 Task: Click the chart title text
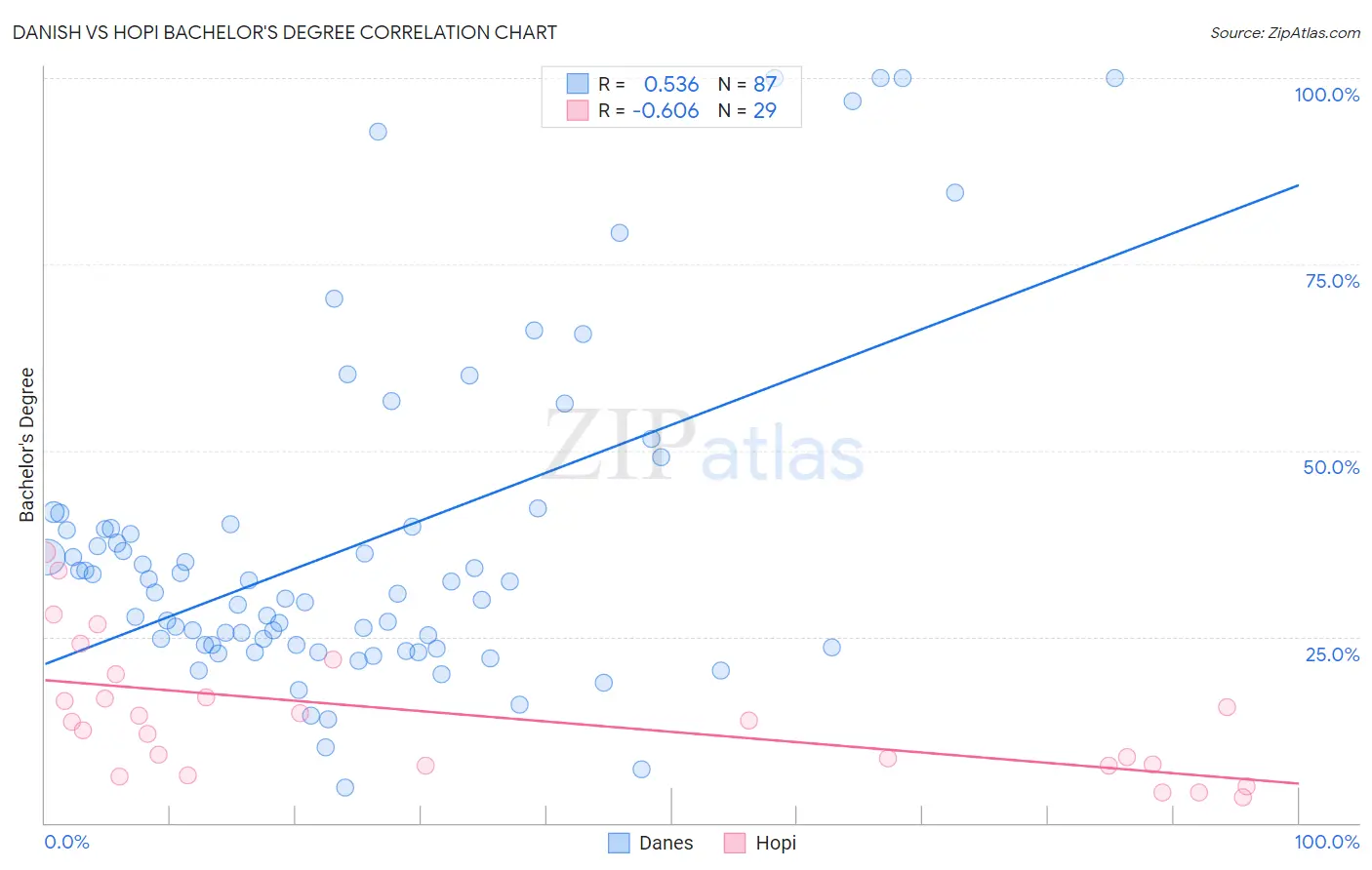[x=285, y=32]
